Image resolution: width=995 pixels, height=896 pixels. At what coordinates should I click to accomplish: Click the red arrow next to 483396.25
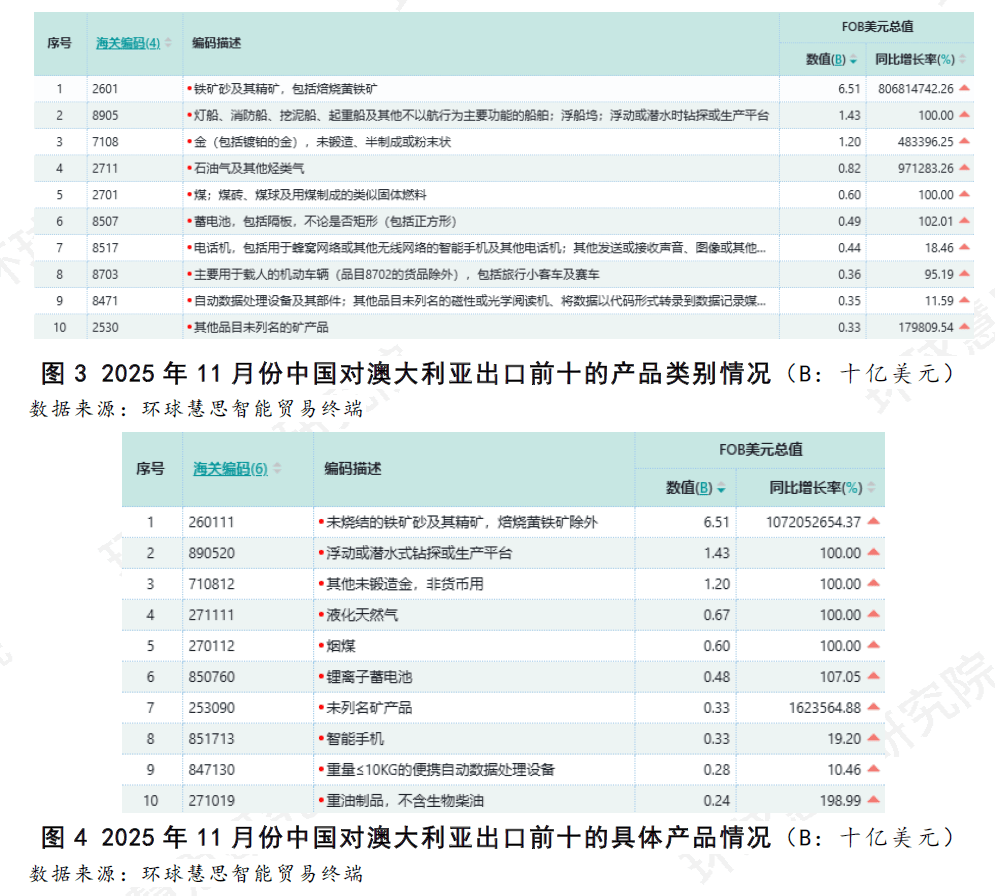(x=964, y=142)
